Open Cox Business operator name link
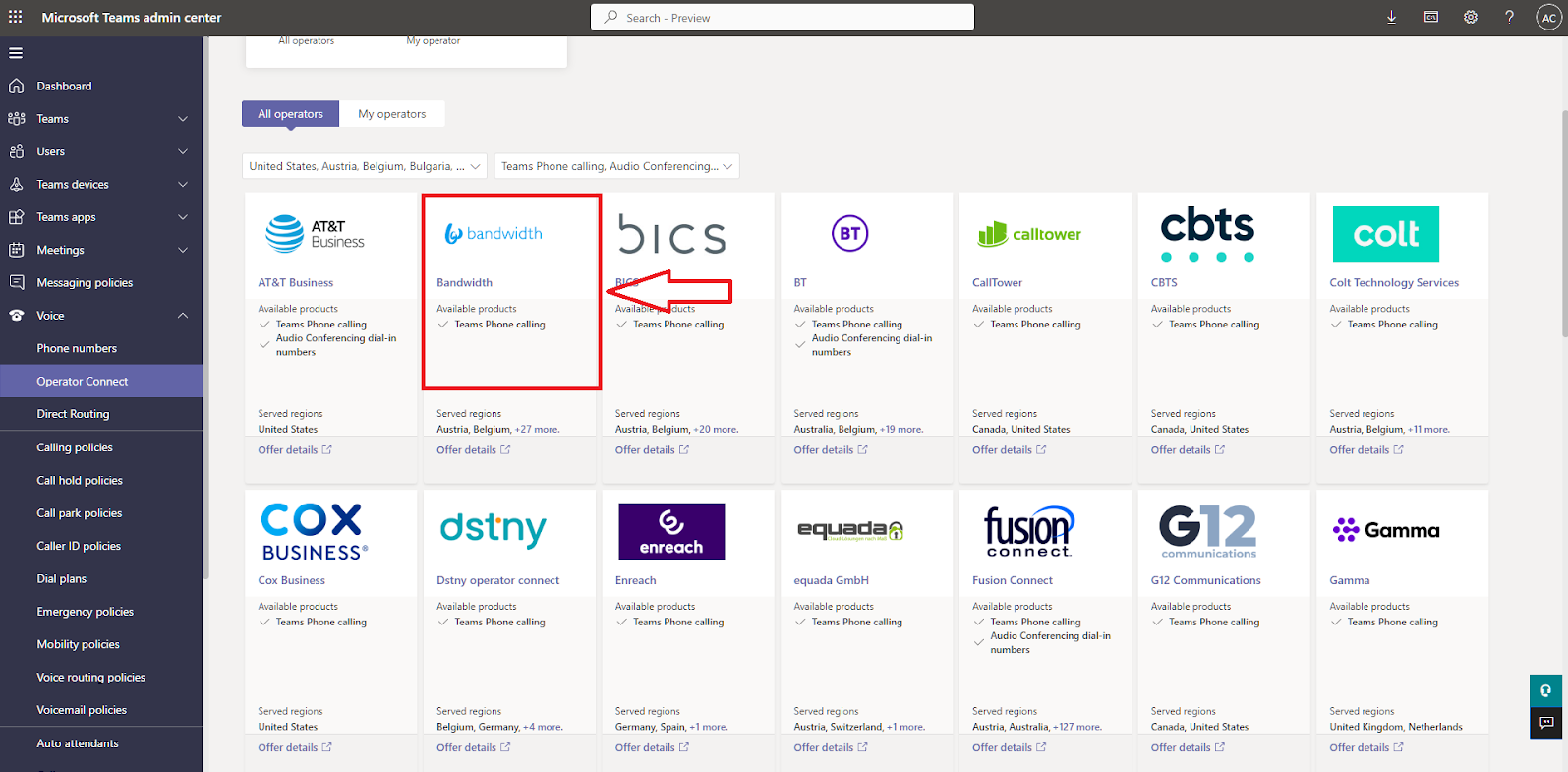Screen dimensions: 1568x772 pos(291,581)
